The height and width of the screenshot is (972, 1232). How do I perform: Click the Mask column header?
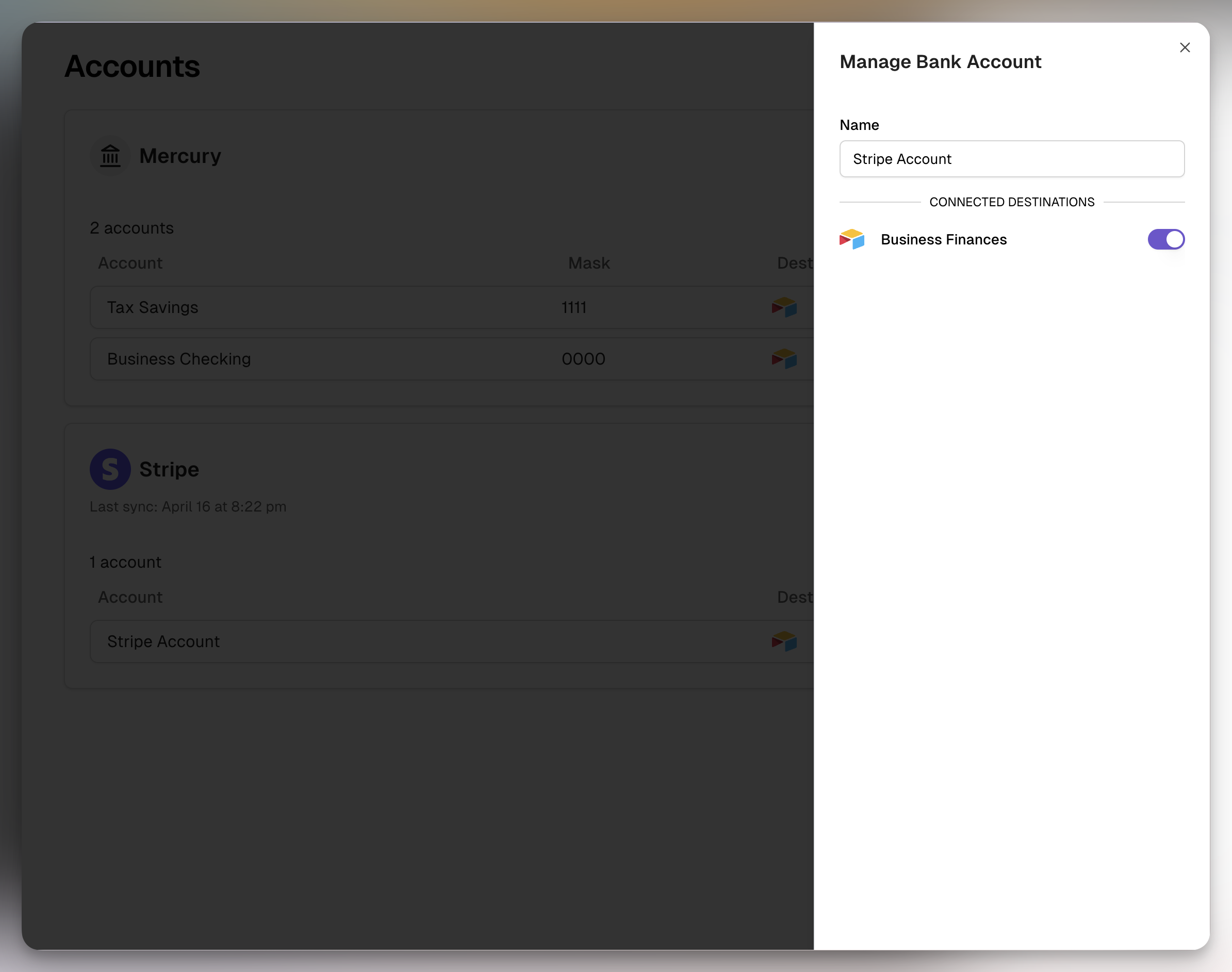(x=588, y=263)
